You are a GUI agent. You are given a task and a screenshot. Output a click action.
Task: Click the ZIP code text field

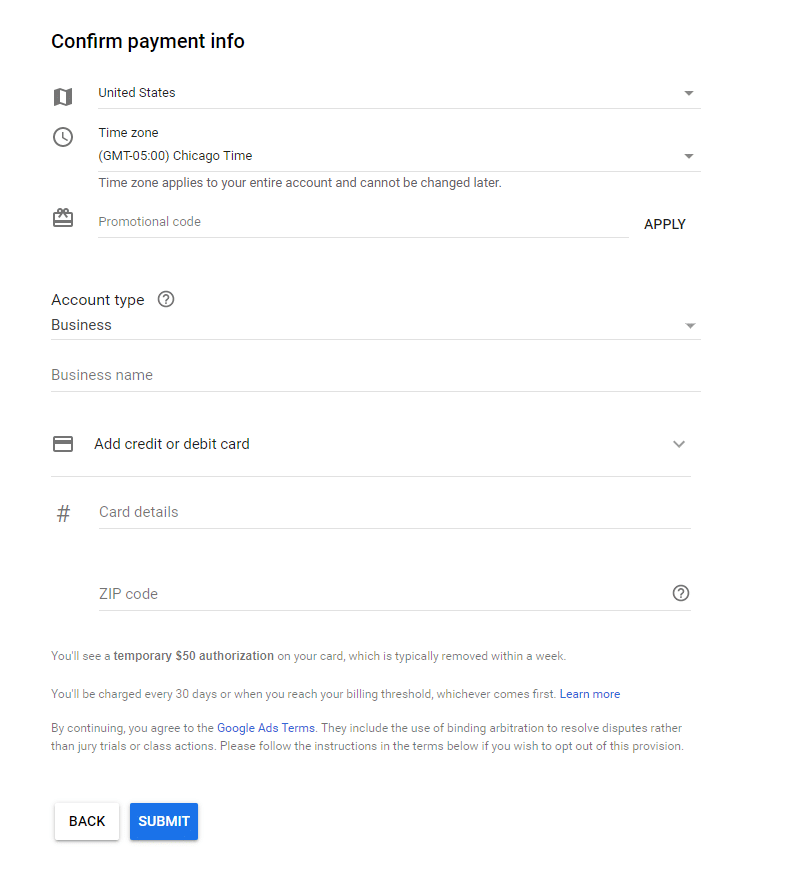pyautogui.click(x=380, y=594)
